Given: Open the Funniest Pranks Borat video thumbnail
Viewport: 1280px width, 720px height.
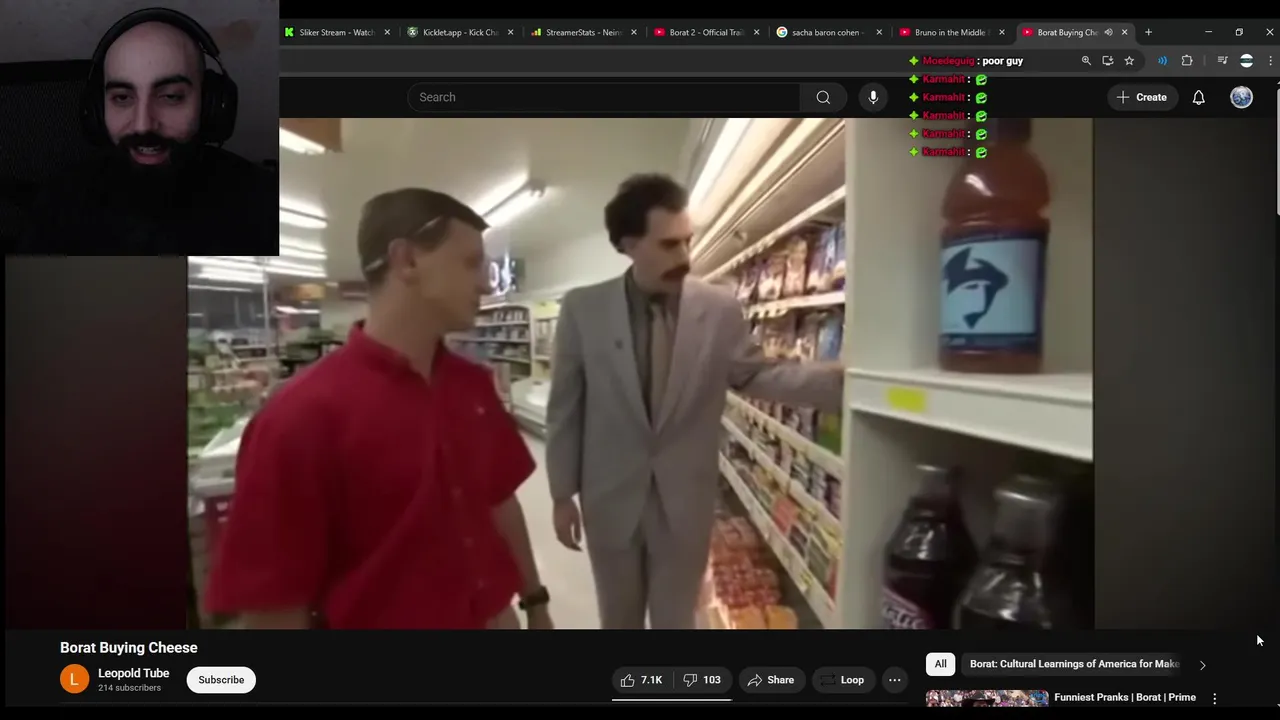Looking at the screenshot, I should [x=987, y=699].
